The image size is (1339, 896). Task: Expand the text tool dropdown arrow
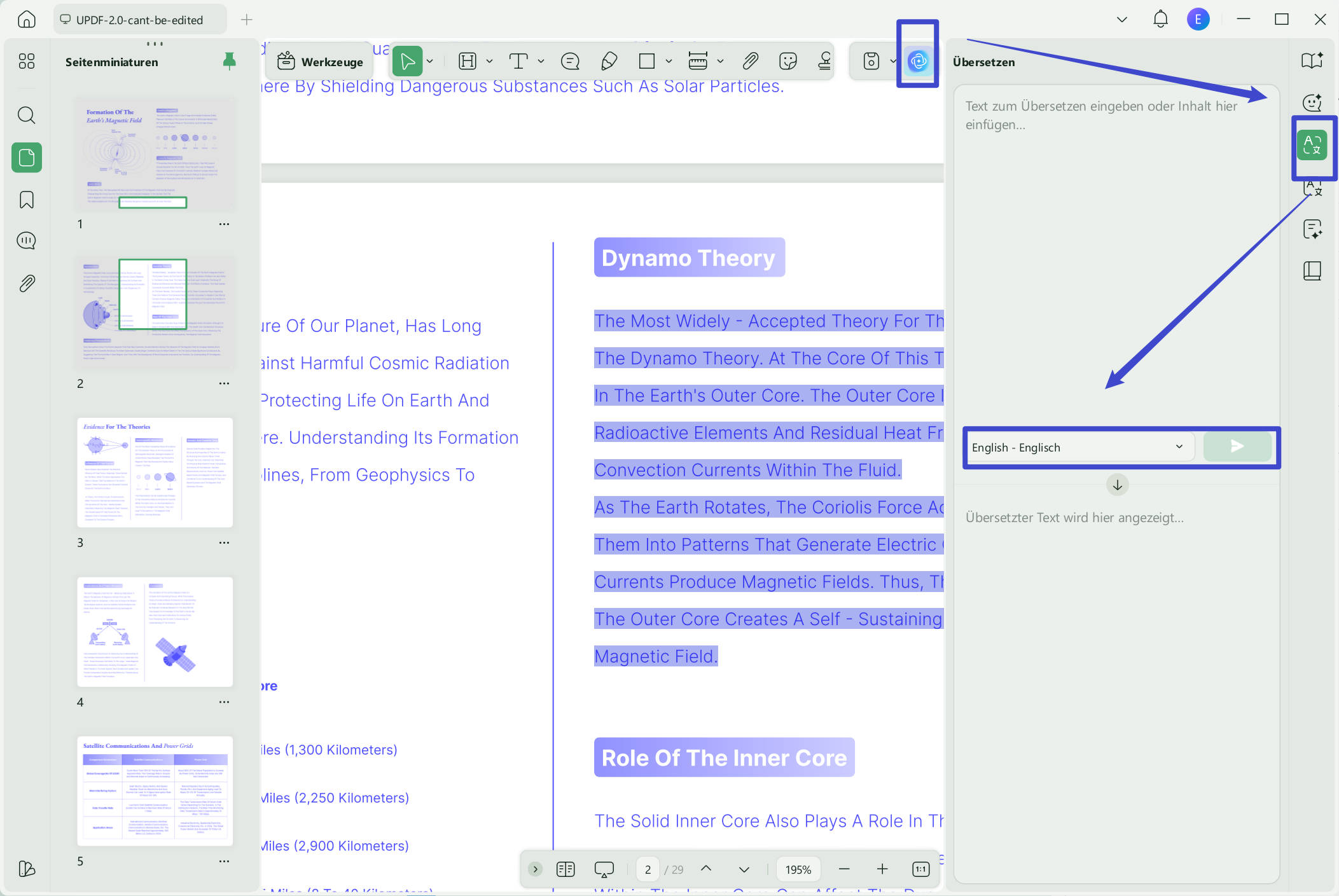tap(541, 61)
